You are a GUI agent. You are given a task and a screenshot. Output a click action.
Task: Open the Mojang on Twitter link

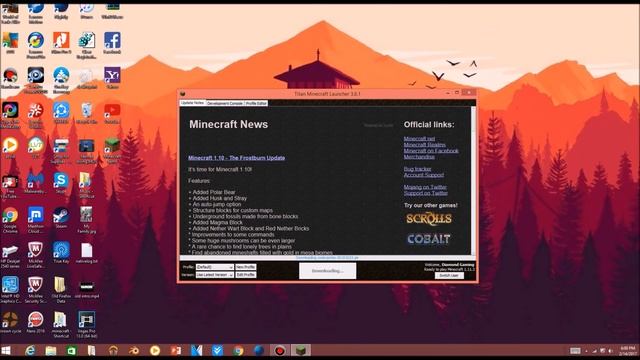coord(425,187)
